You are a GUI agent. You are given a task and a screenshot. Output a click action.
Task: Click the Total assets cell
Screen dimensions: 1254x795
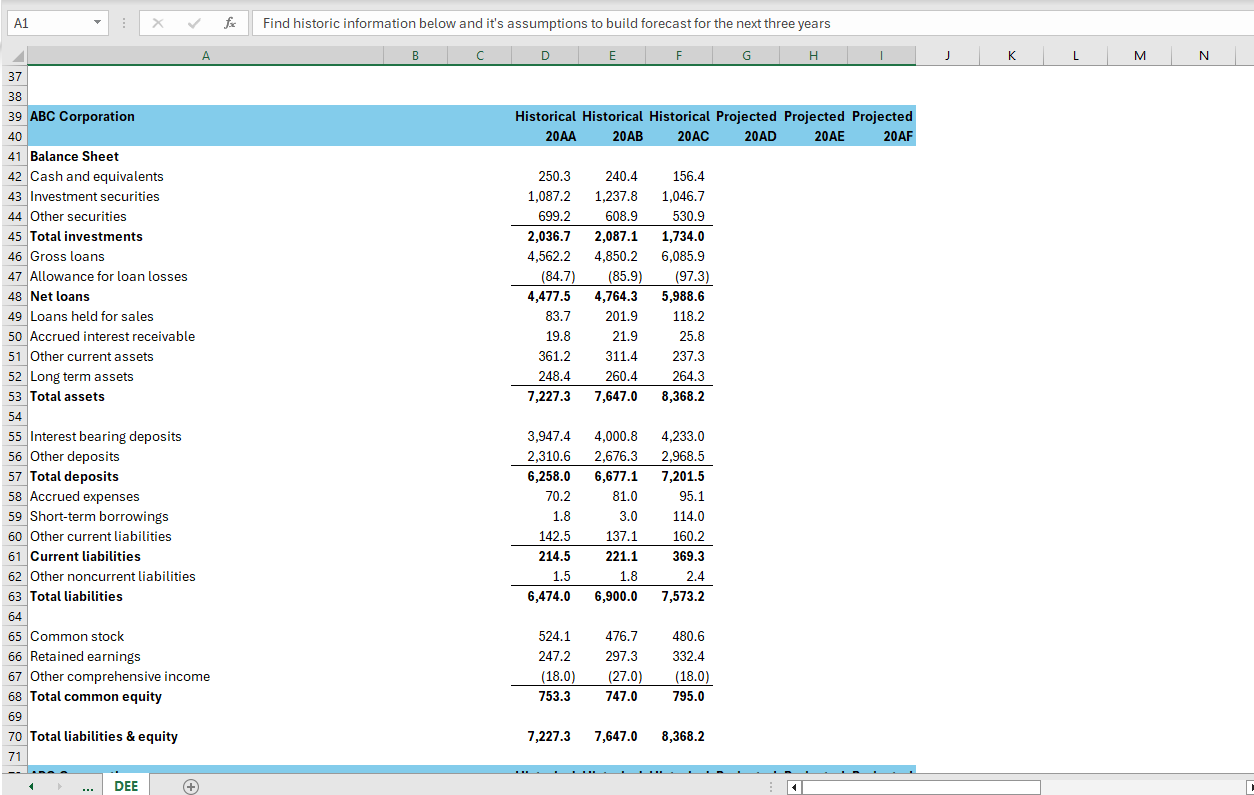point(67,396)
